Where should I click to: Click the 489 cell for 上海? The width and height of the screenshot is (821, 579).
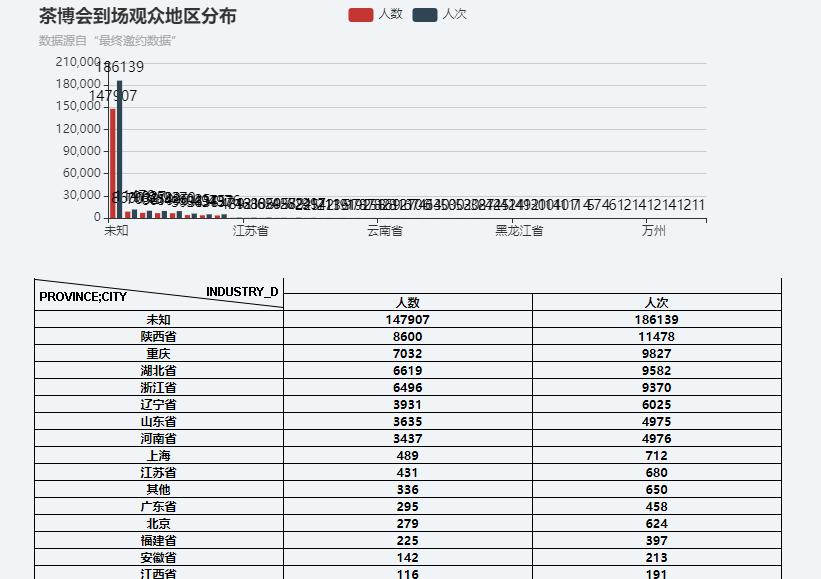tap(407, 455)
